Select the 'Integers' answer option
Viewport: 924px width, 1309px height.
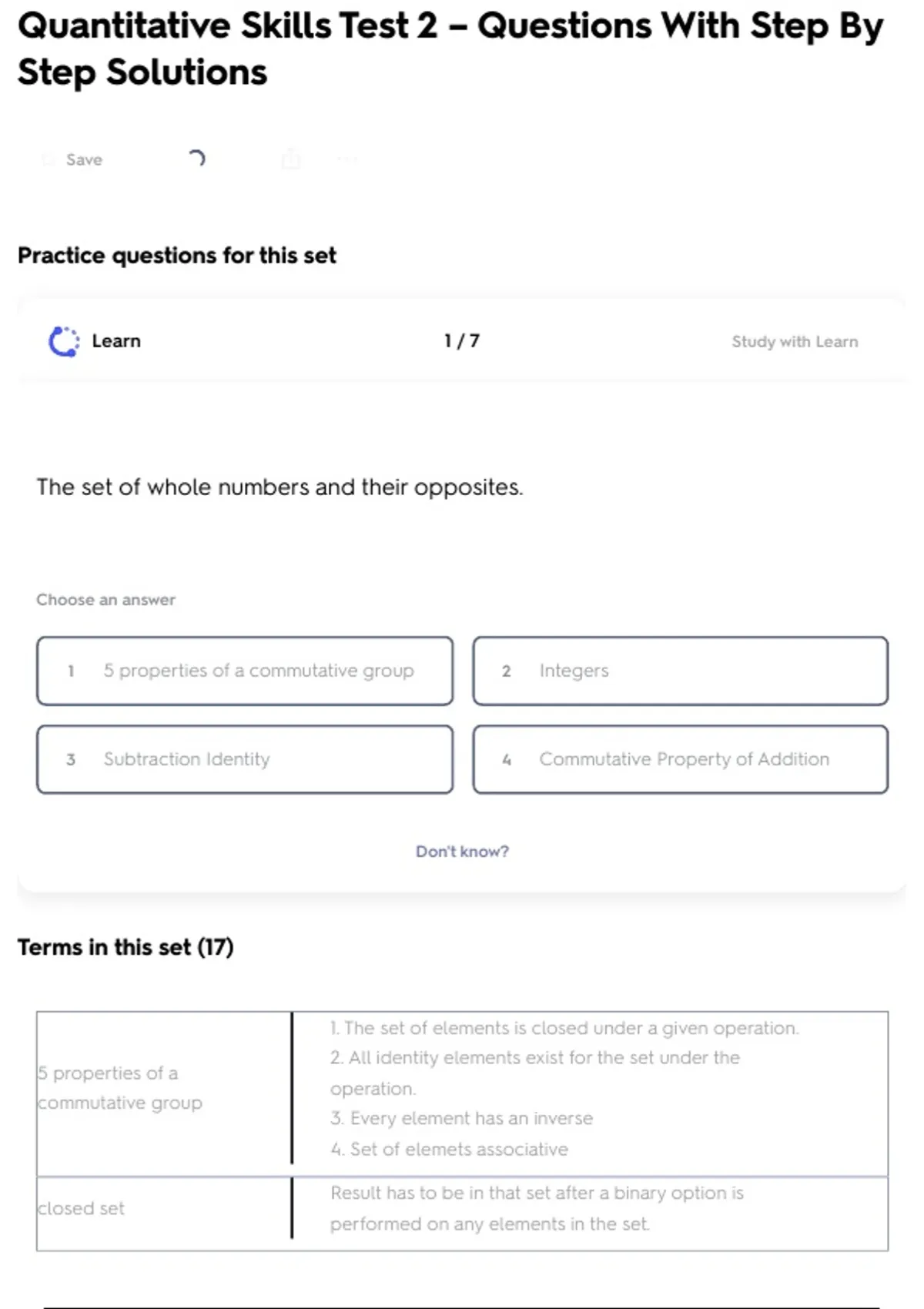pos(680,671)
